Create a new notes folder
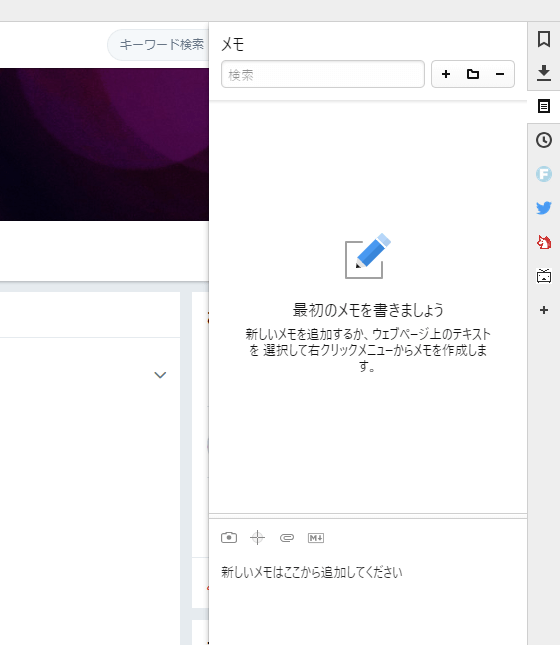560x645 pixels. point(473,74)
